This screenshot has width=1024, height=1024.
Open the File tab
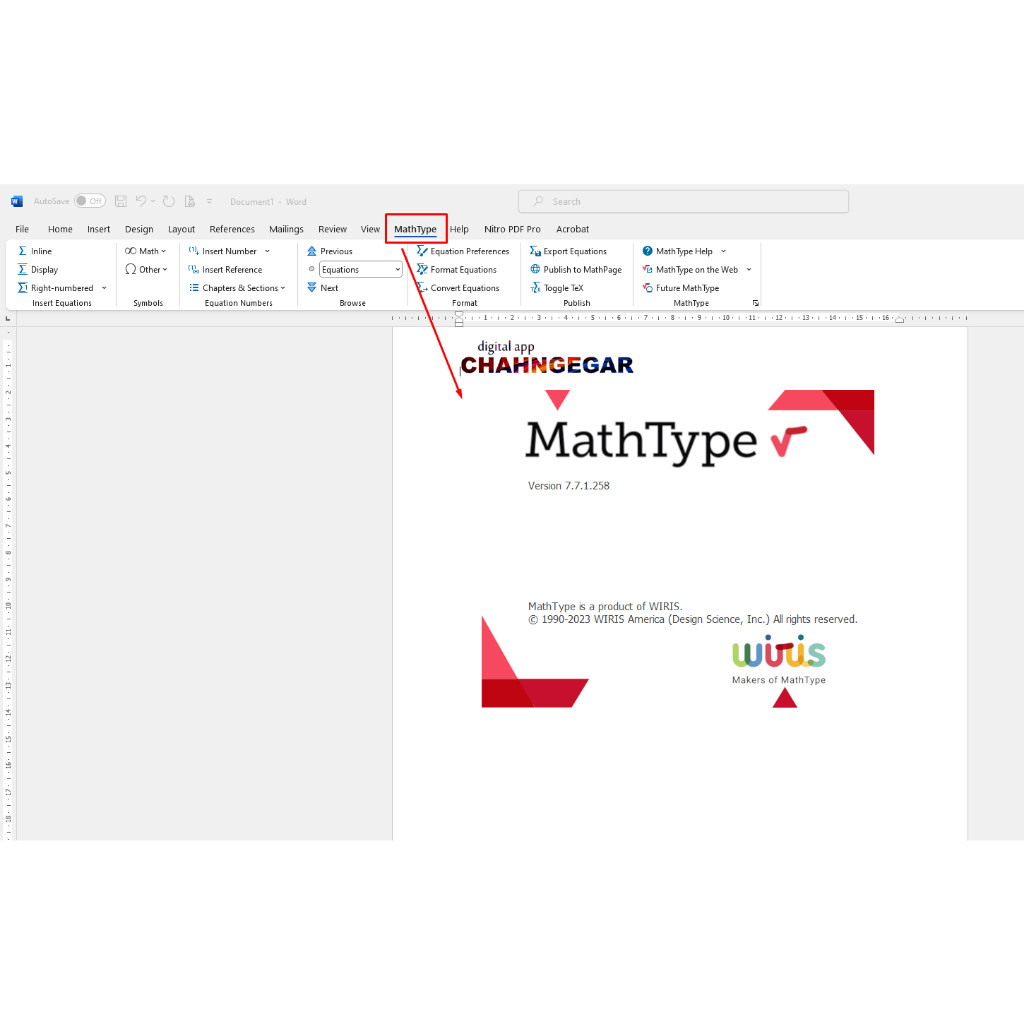[x=22, y=229]
